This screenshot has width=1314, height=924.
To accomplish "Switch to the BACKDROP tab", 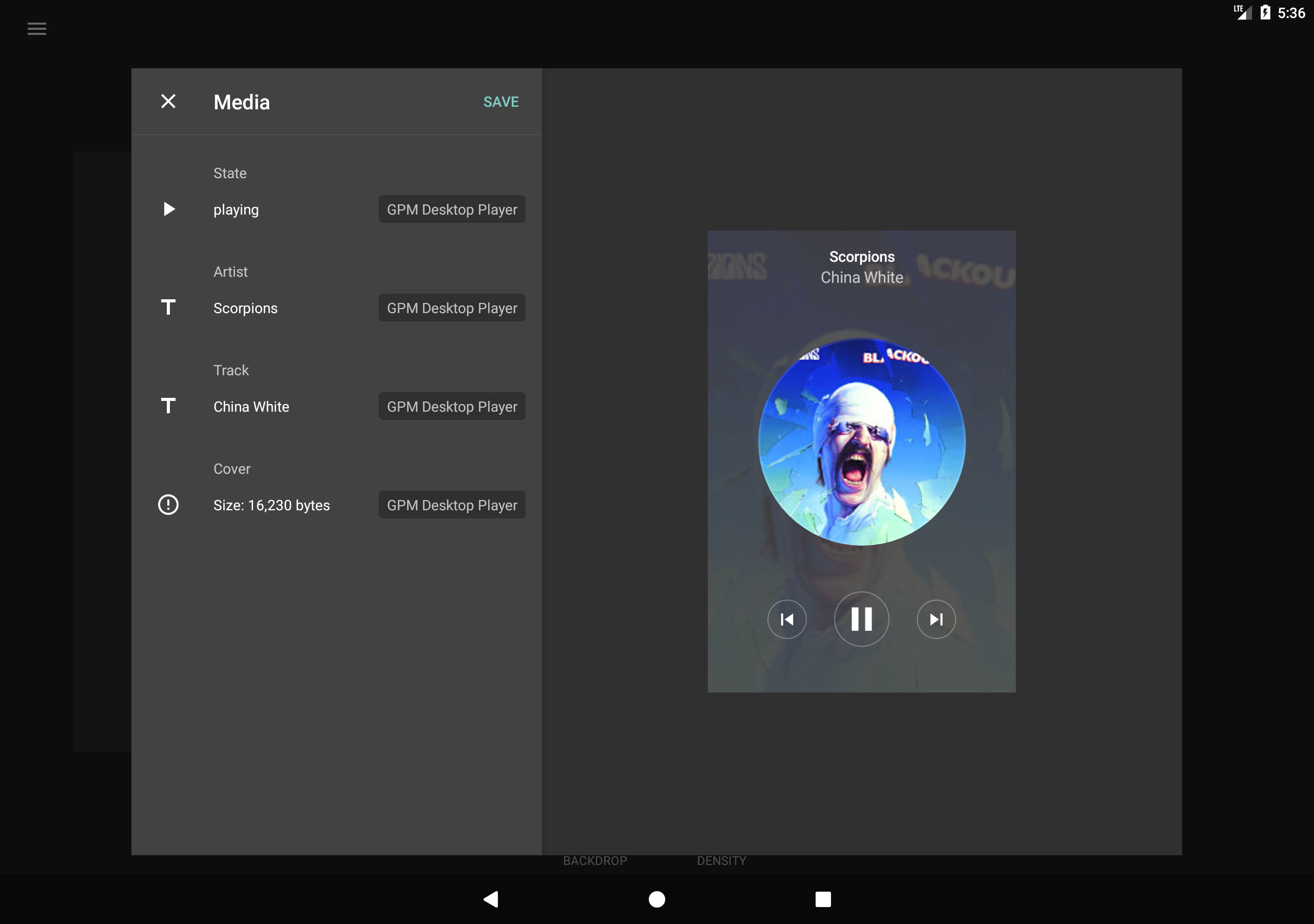I will (x=595, y=860).
